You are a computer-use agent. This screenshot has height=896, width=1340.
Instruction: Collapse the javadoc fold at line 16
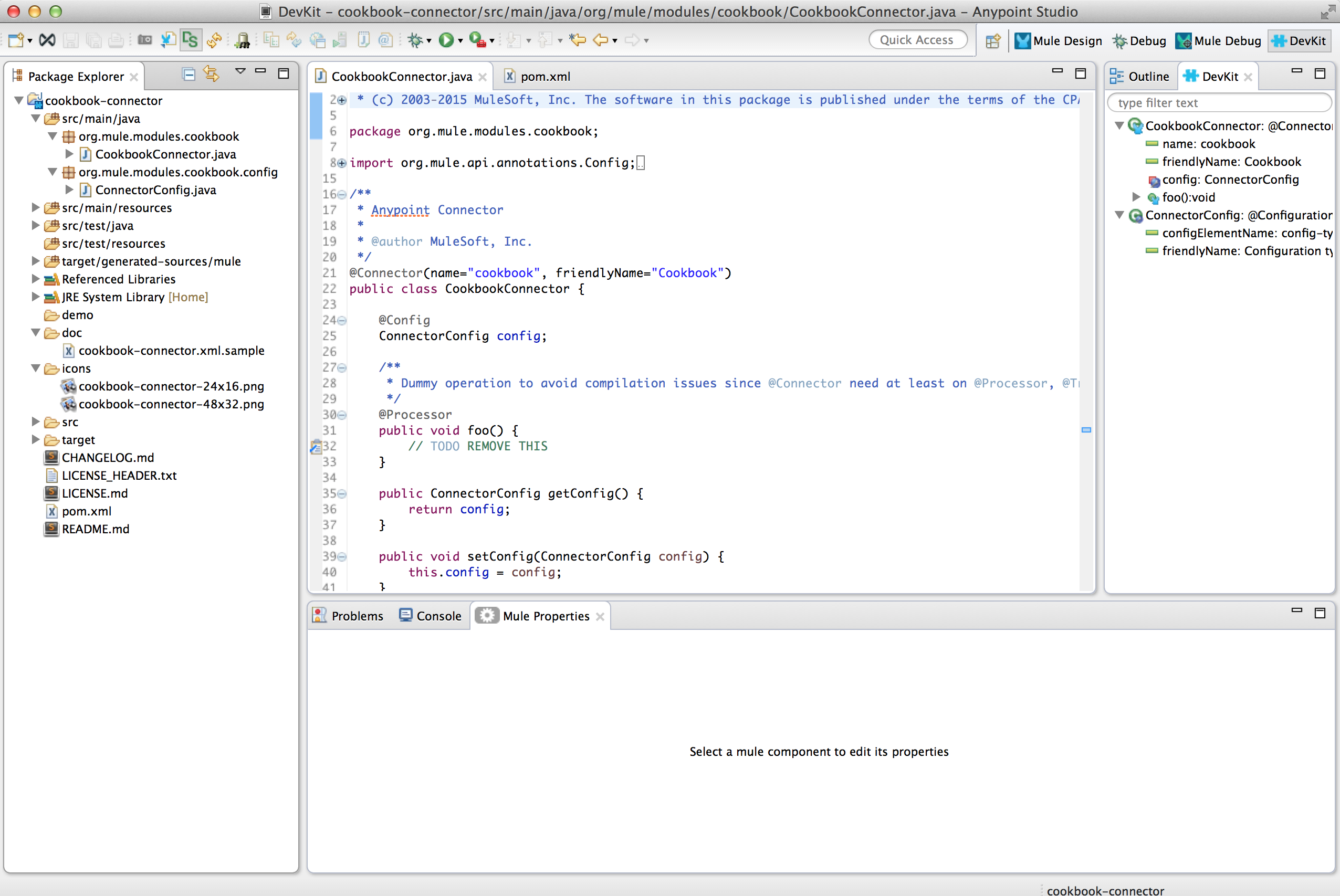pyautogui.click(x=341, y=194)
